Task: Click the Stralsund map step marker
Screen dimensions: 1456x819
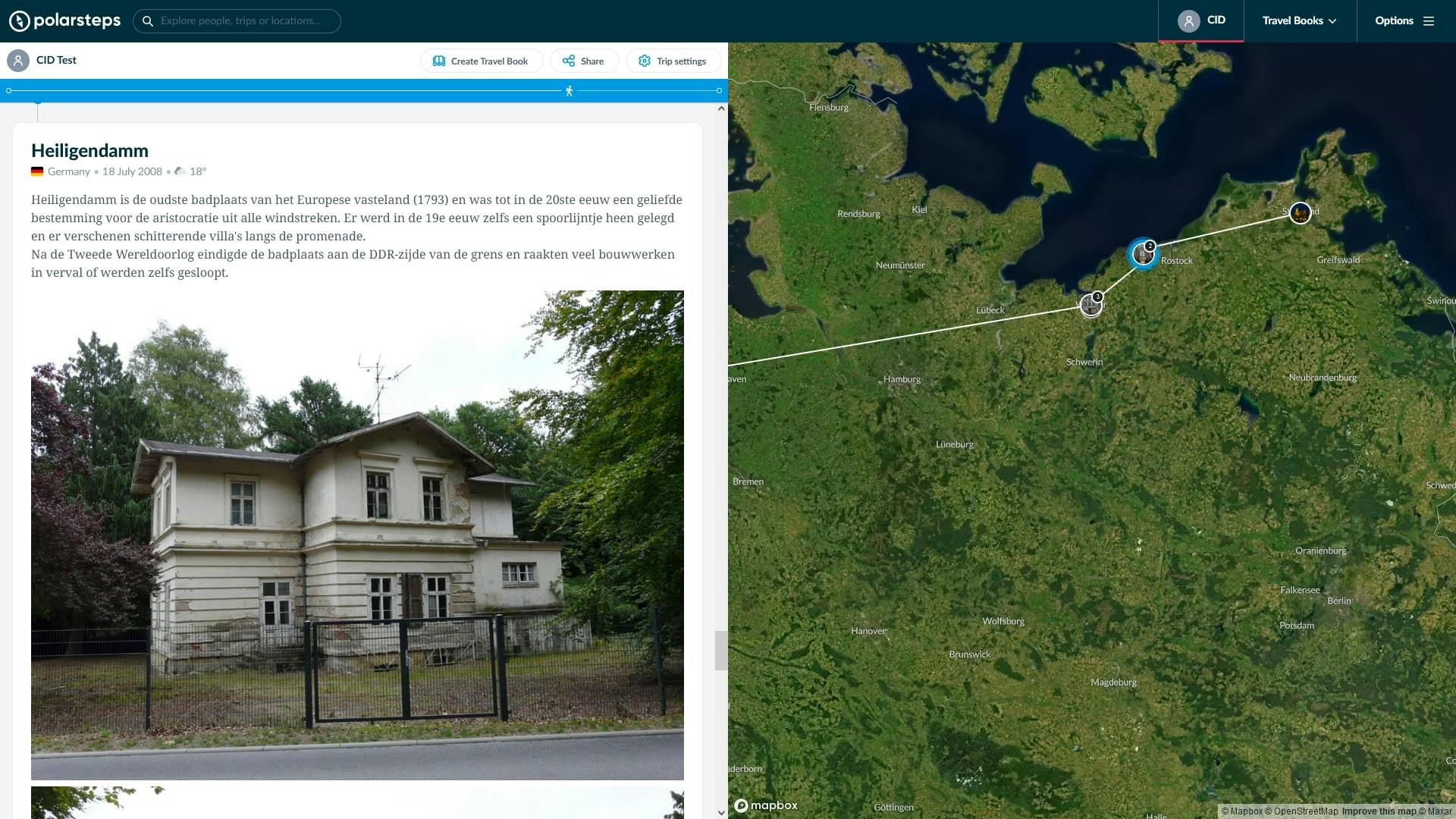Action: (x=1300, y=213)
